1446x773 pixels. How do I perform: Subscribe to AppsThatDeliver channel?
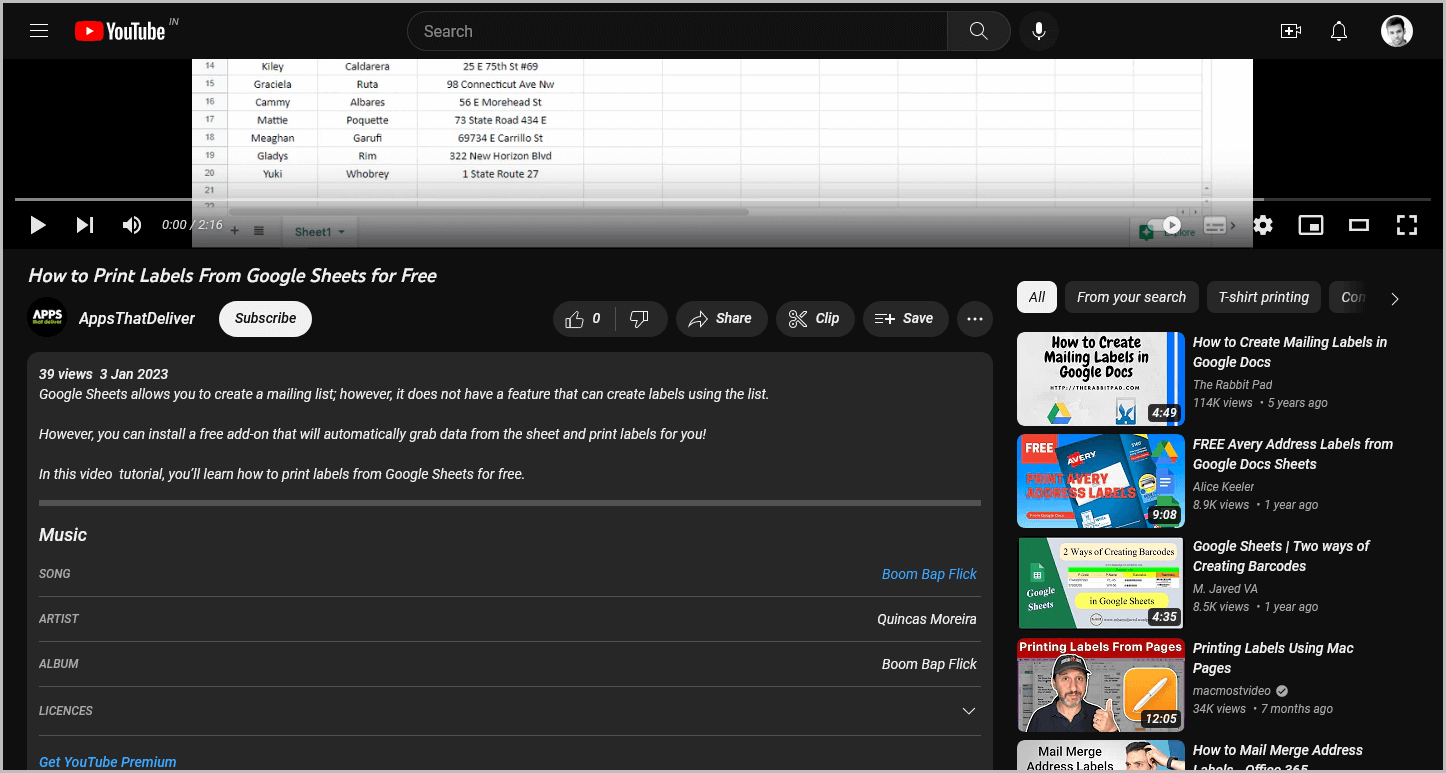click(x=265, y=319)
